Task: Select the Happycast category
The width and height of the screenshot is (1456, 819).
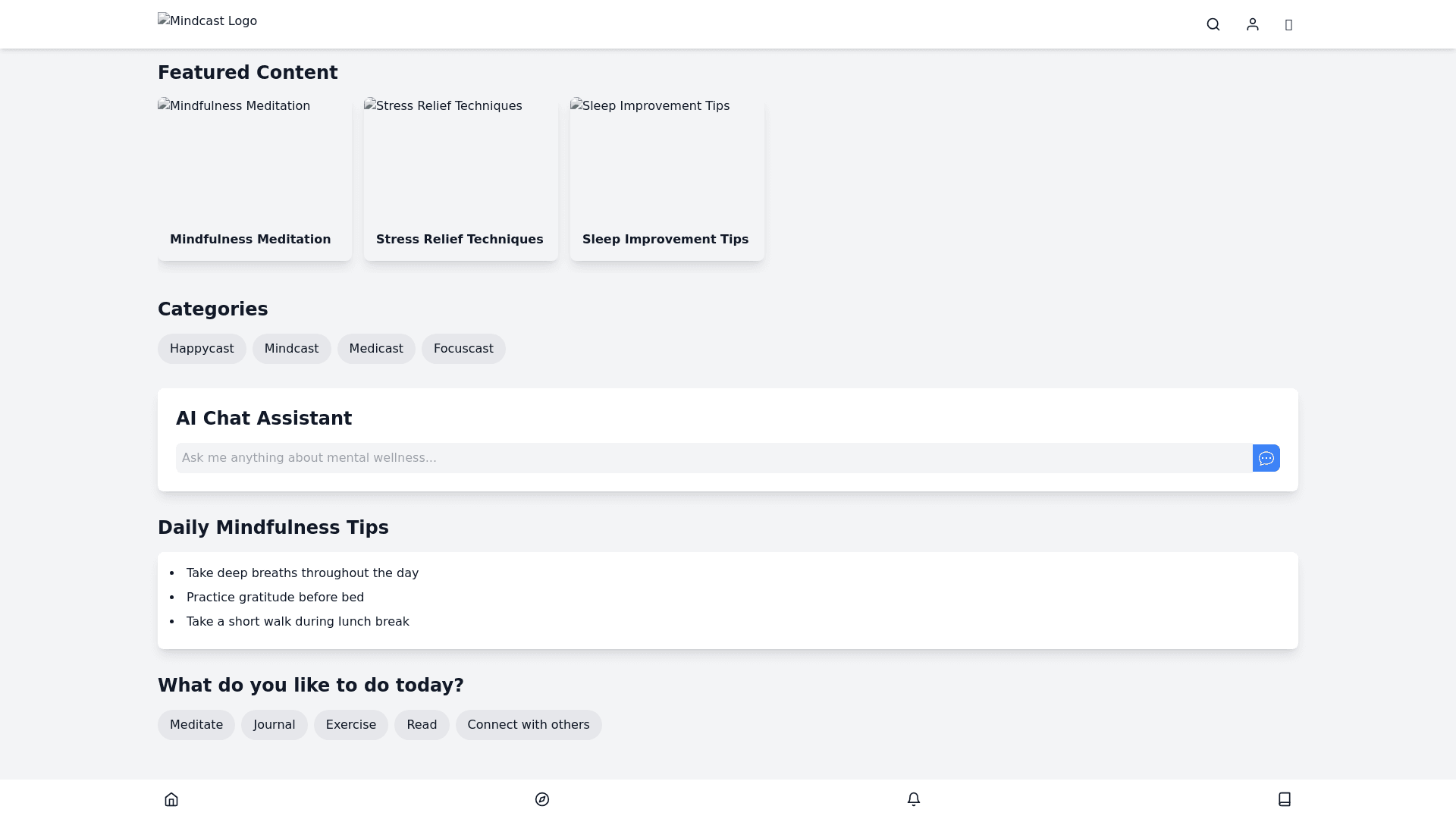Action: pos(202,349)
